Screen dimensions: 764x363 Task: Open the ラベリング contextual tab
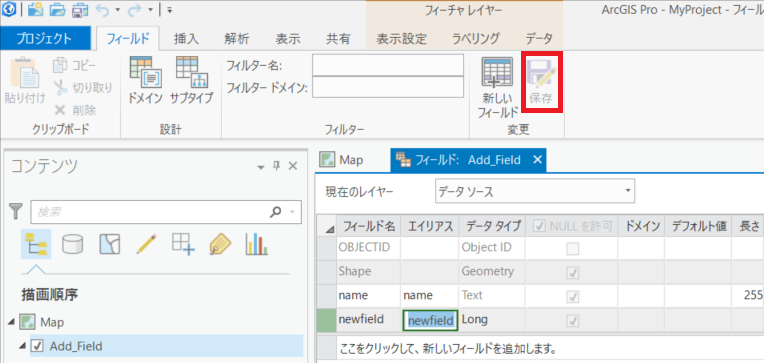[476, 38]
